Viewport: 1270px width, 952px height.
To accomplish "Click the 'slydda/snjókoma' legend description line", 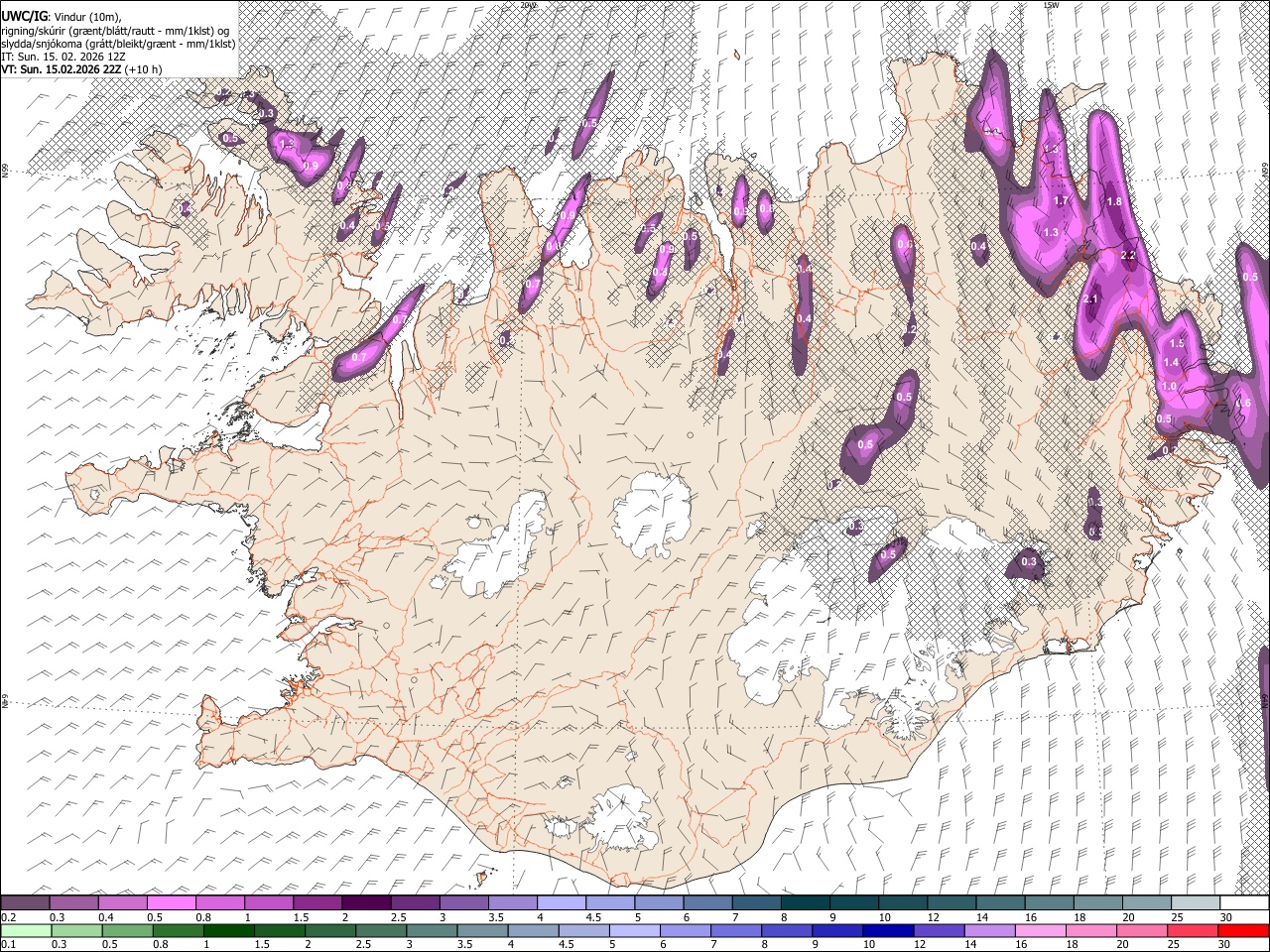I will pos(119,44).
